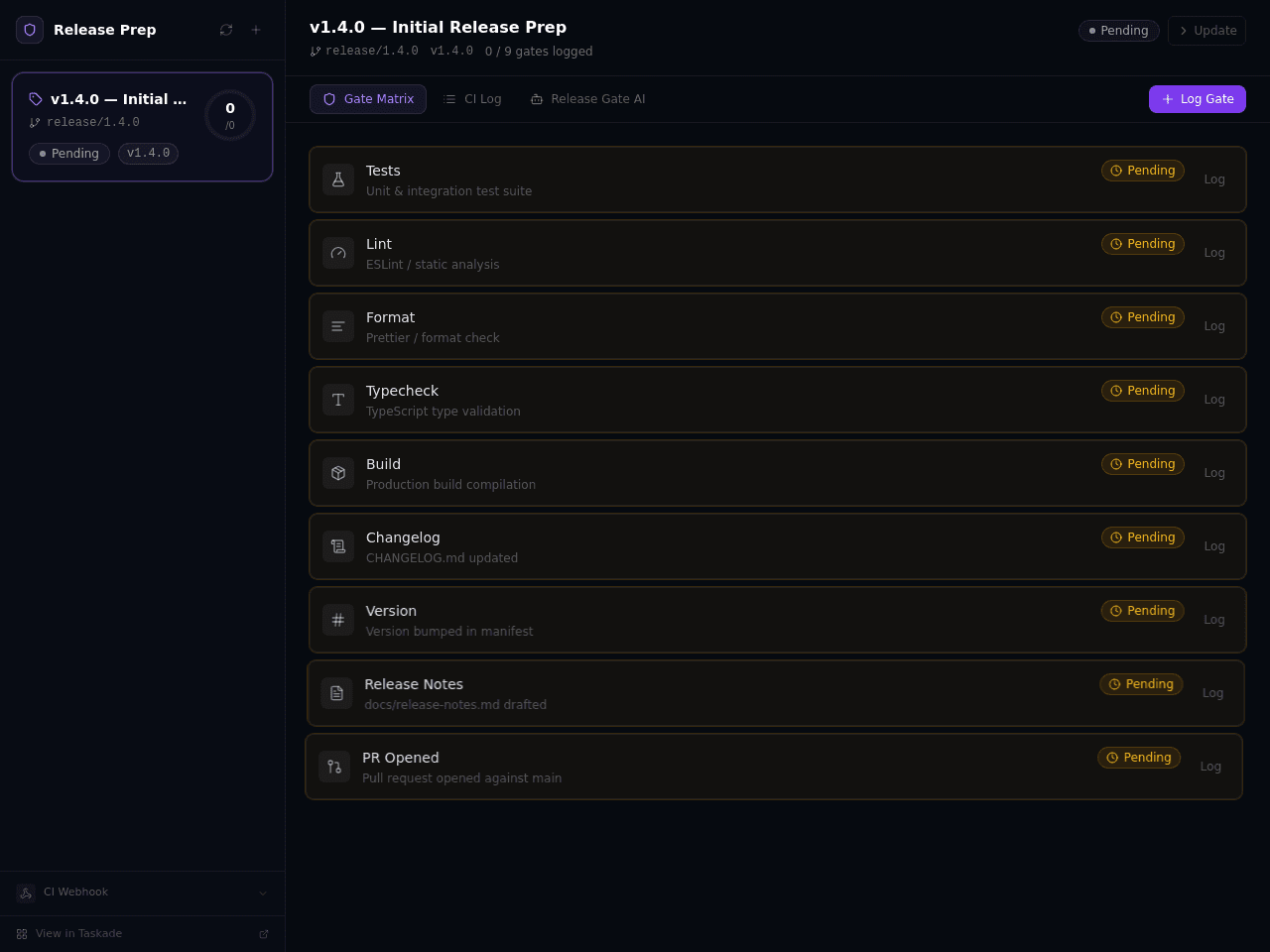Click the Pending badge on the Version row

point(1143,611)
